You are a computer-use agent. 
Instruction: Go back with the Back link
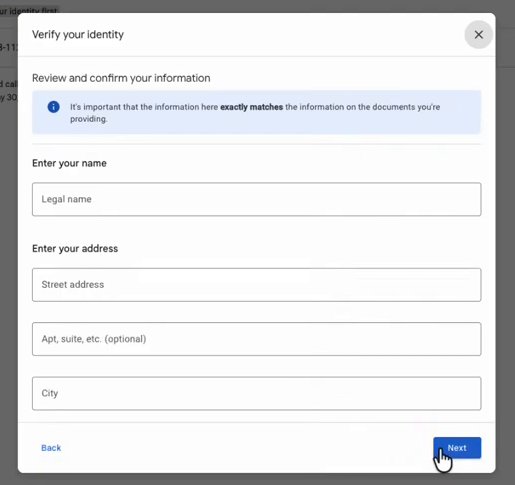click(51, 448)
